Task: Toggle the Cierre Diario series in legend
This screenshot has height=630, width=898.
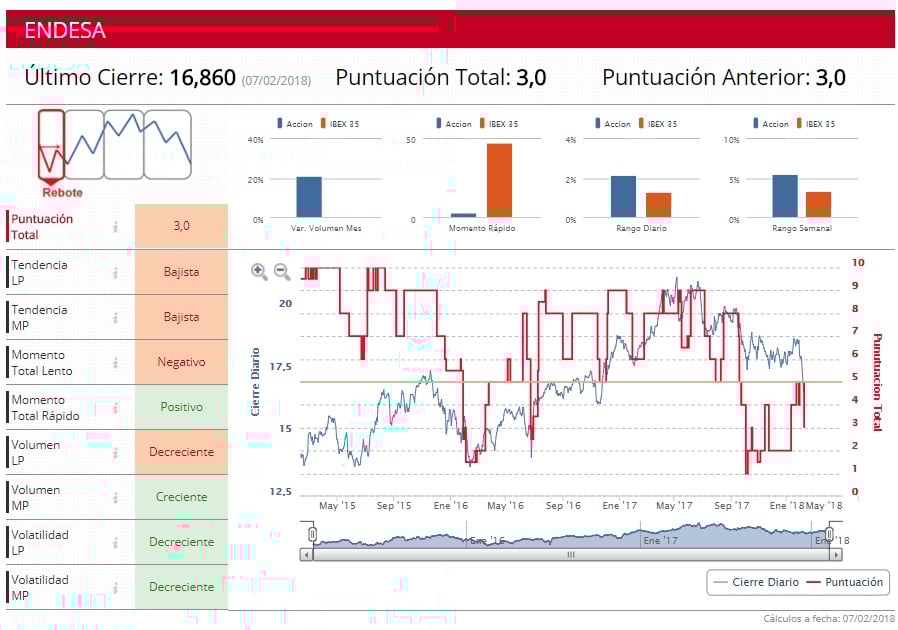Action: click(x=756, y=582)
